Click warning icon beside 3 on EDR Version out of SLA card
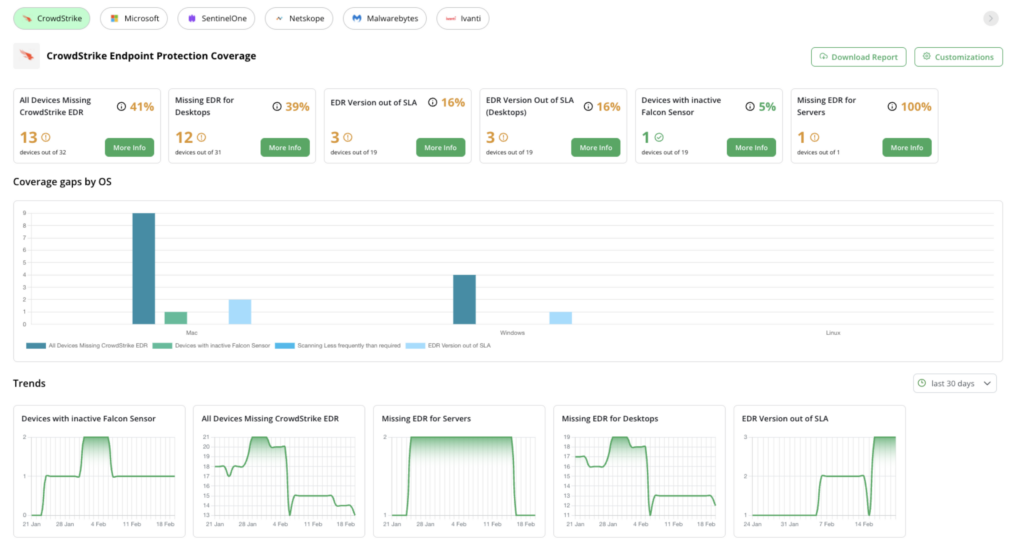The height and width of the screenshot is (543, 1024). pos(348,137)
